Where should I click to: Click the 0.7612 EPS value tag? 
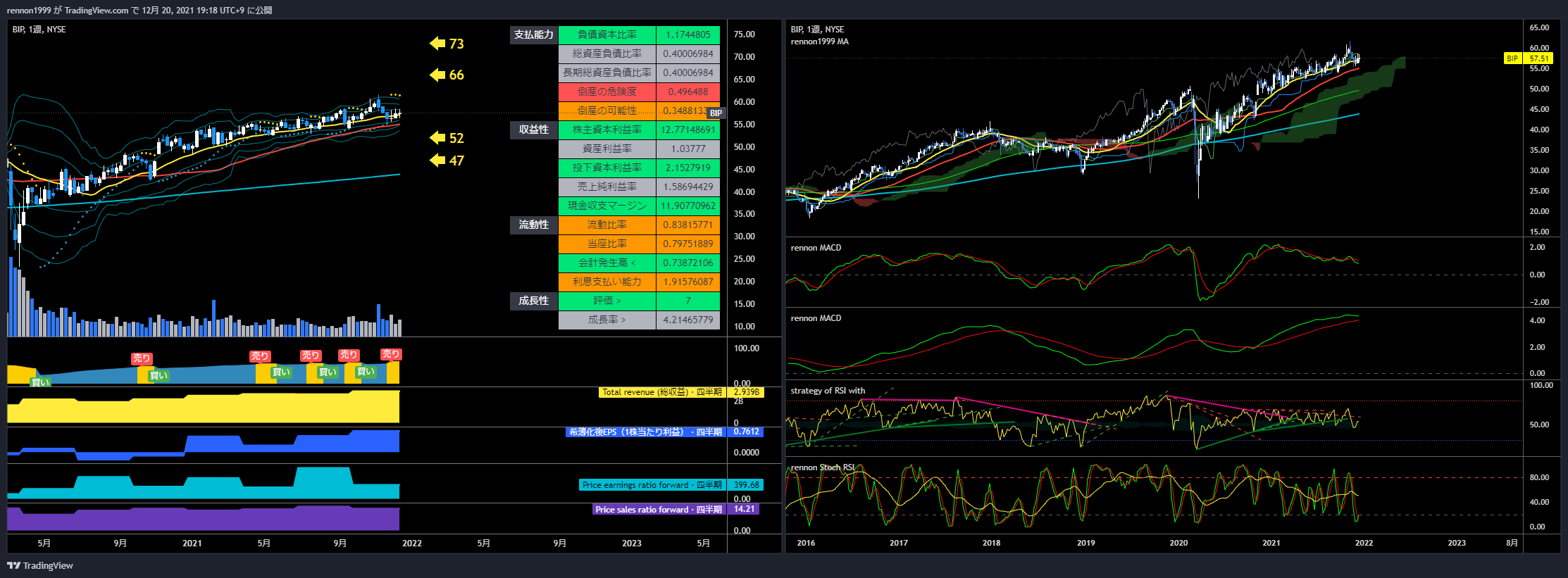pyautogui.click(x=747, y=432)
